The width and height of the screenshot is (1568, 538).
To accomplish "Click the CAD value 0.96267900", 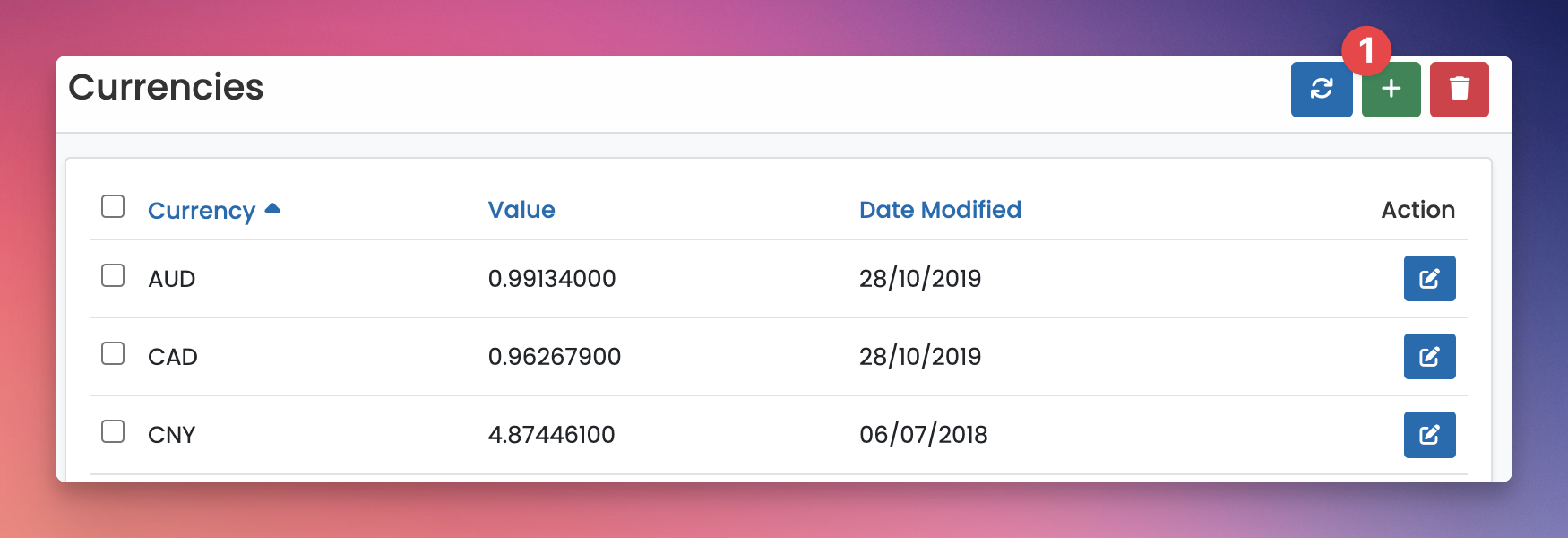I will pos(555,357).
